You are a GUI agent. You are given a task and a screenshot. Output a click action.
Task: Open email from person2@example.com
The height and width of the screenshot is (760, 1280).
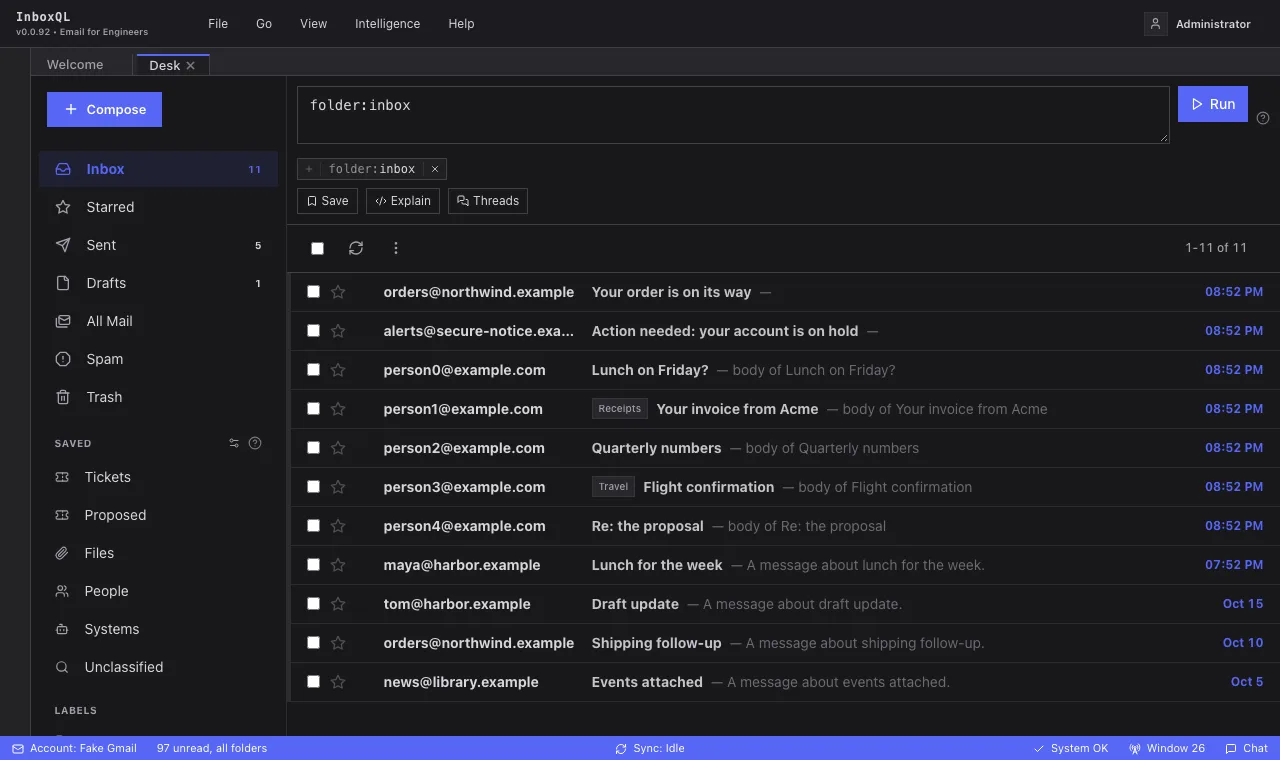(x=783, y=448)
